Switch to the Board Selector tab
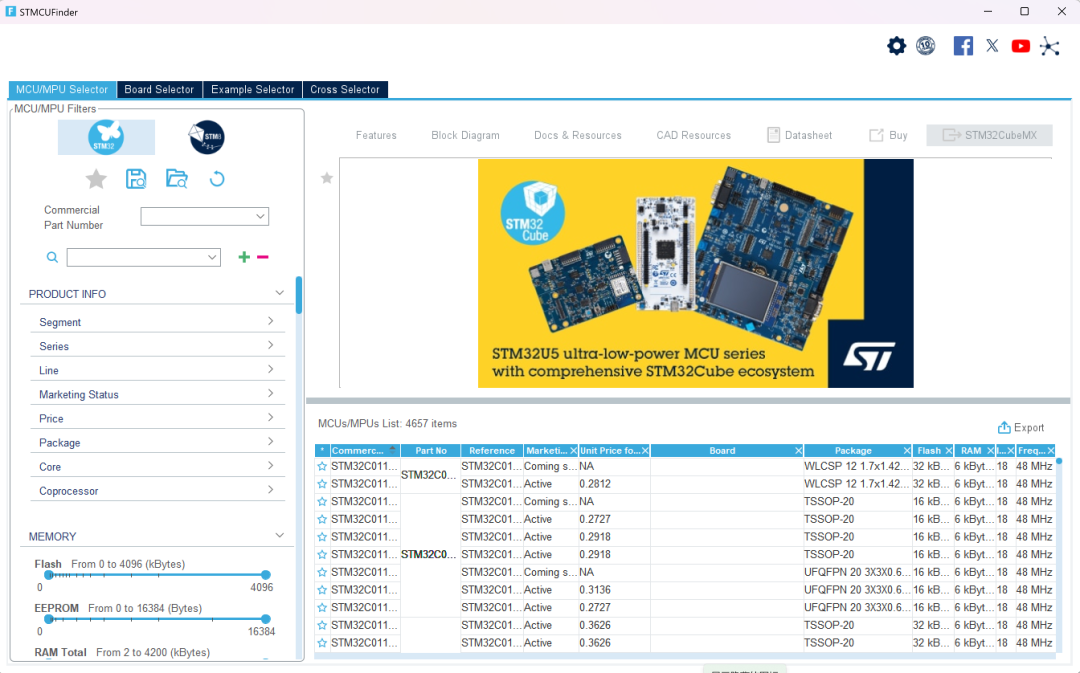This screenshot has height=673, width=1080. point(159,90)
